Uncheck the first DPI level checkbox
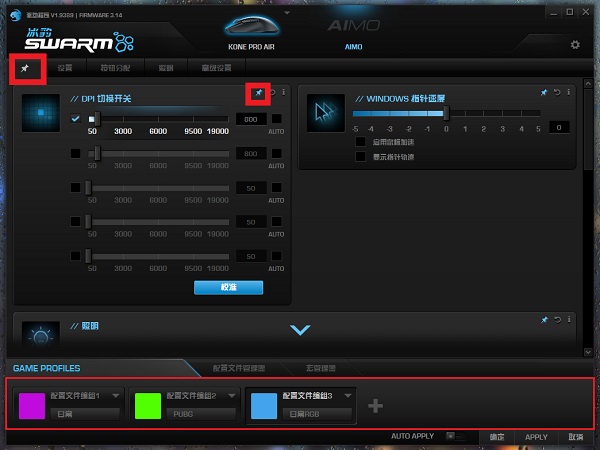 [x=75, y=119]
